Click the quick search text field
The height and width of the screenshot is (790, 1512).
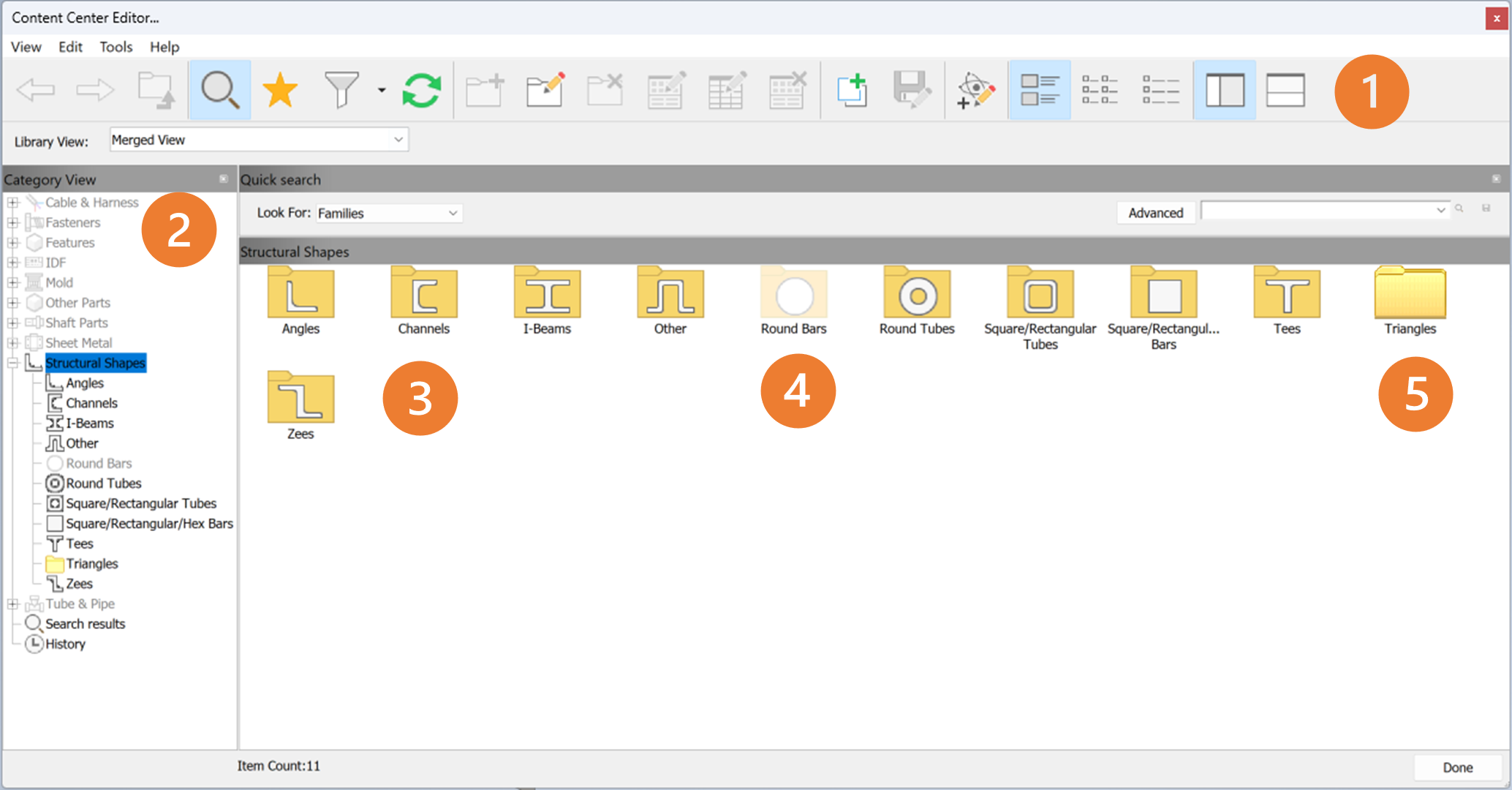point(1324,210)
